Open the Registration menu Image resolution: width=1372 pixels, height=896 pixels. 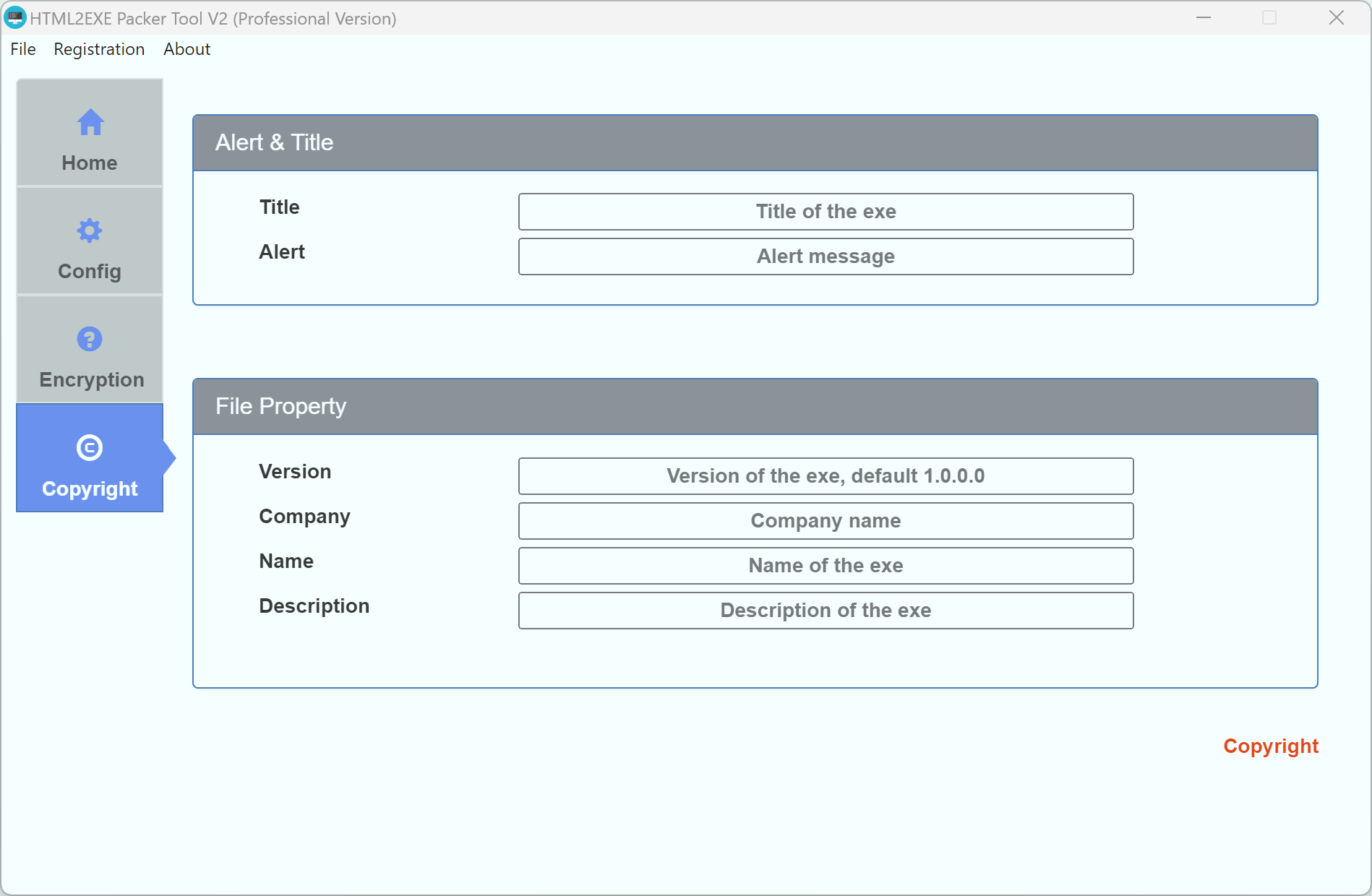(99, 49)
